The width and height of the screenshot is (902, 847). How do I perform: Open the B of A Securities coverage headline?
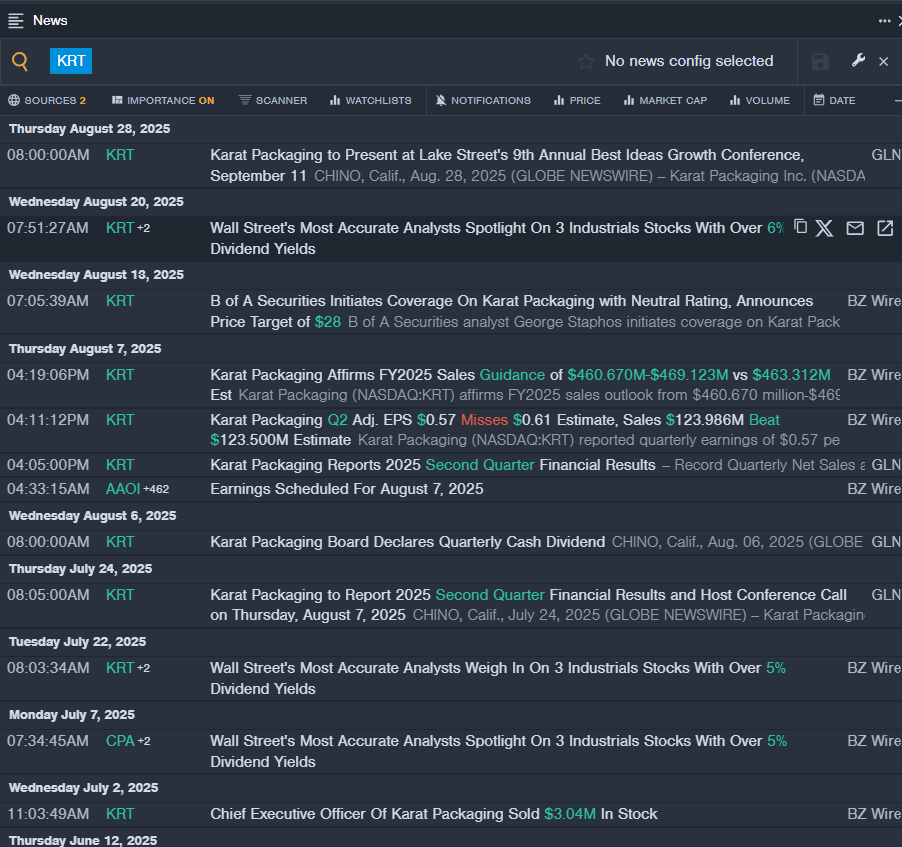(511, 301)
